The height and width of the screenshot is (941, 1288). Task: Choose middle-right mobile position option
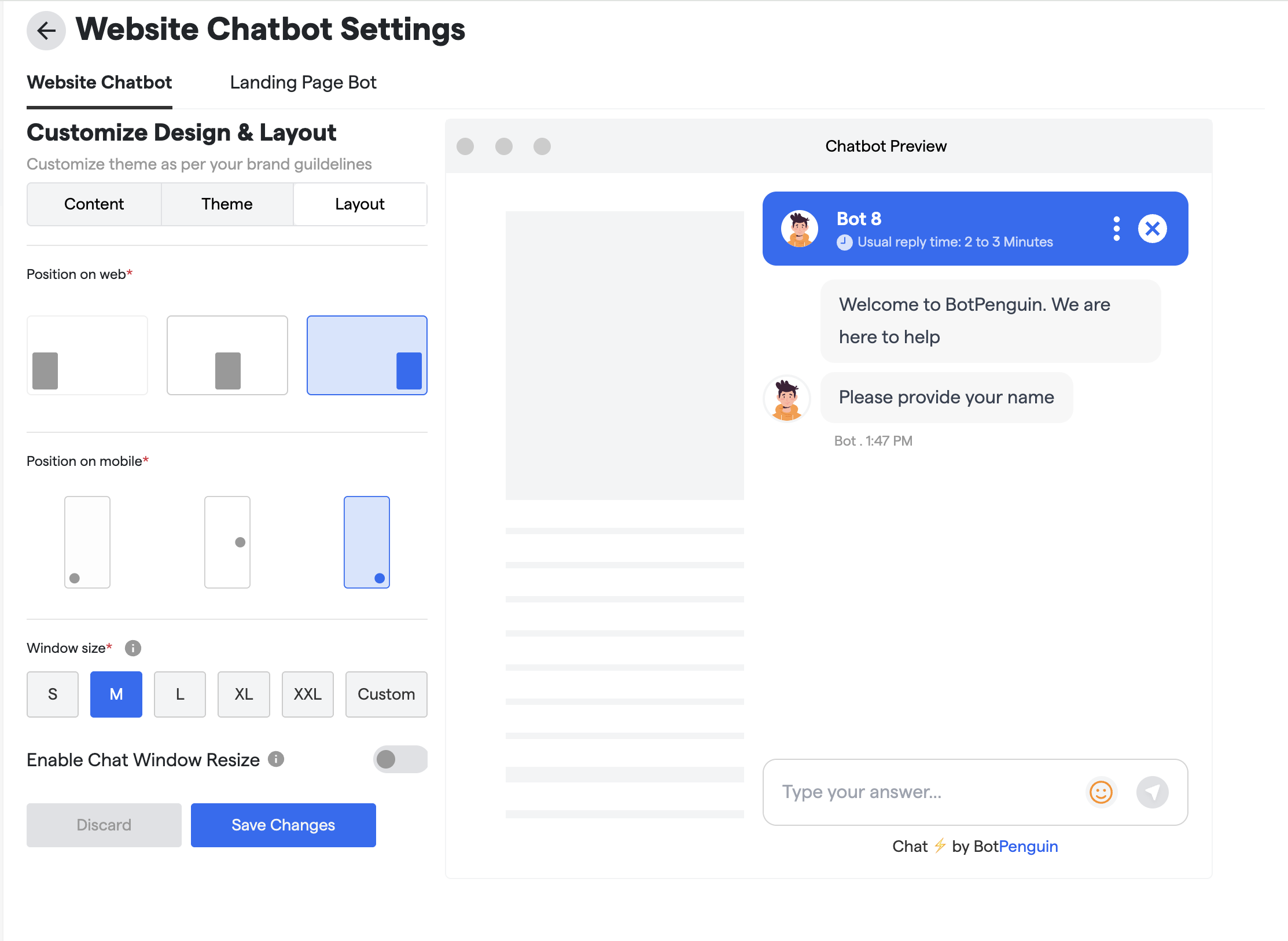pos(227,542)
